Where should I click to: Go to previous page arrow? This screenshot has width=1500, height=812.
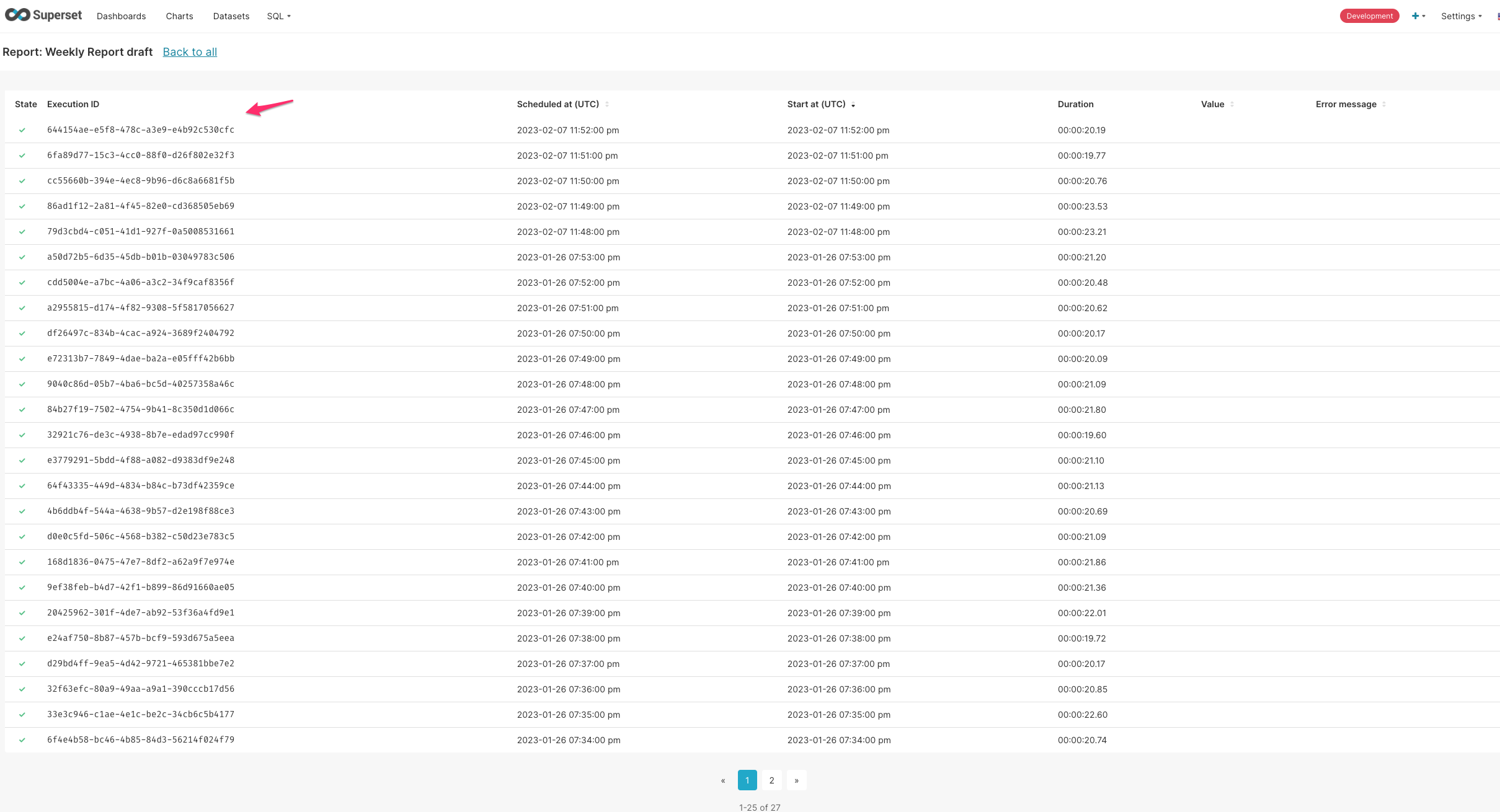coord(723,780)
